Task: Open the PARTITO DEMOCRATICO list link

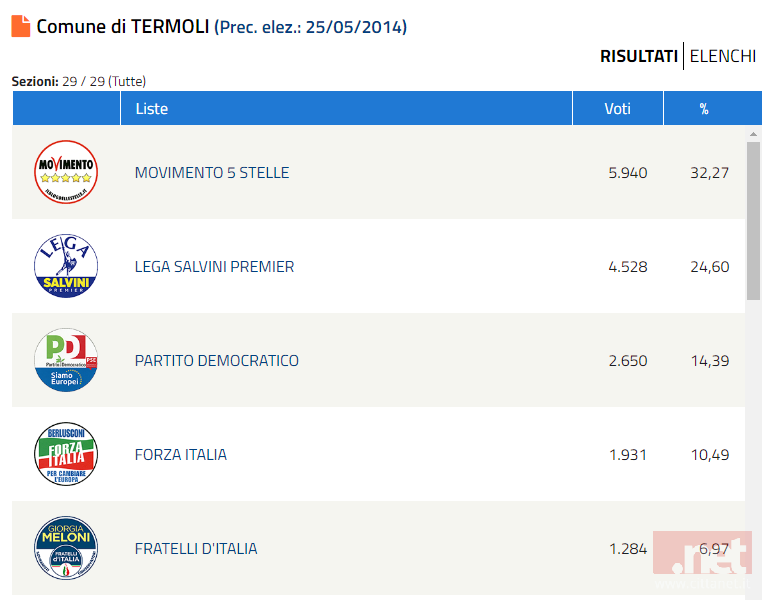Action: [217, 360]
